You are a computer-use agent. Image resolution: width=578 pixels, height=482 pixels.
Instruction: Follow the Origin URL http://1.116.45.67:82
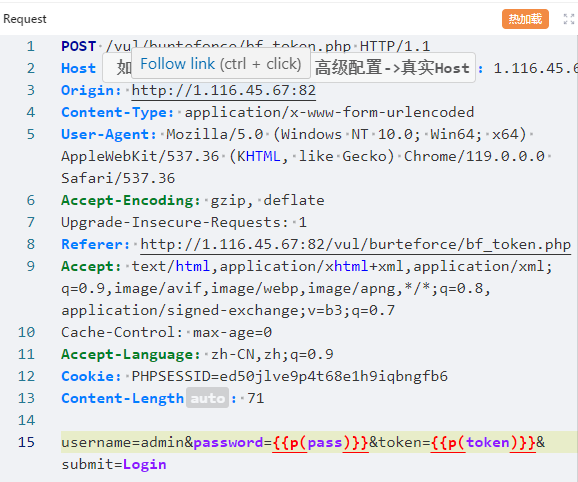(224, 90)
